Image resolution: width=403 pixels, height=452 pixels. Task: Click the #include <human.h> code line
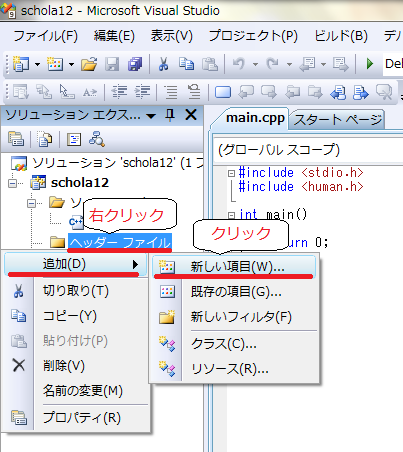[x=301, y=187]
